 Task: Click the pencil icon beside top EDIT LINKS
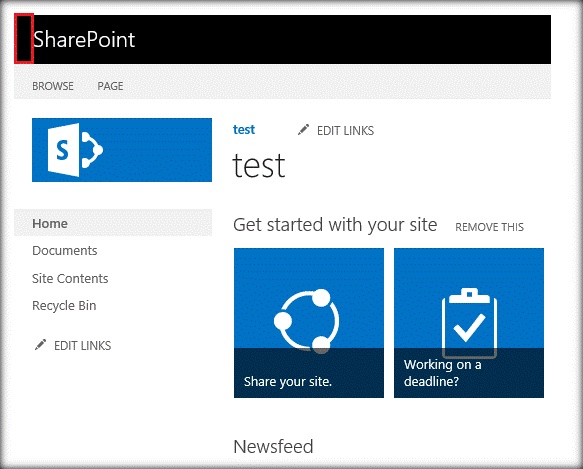[303, 130]
